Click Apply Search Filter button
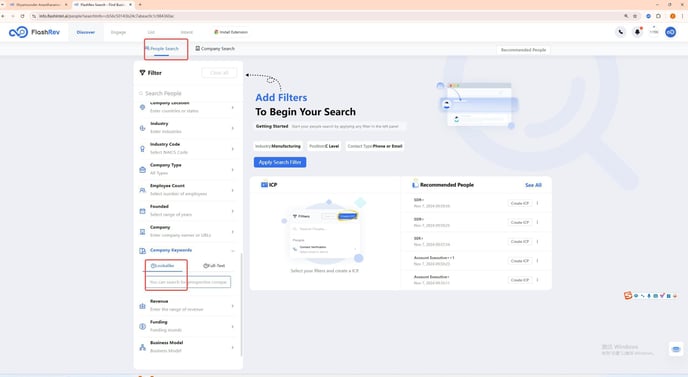This screenshot has height=377, width=688. tap(280, 162)
